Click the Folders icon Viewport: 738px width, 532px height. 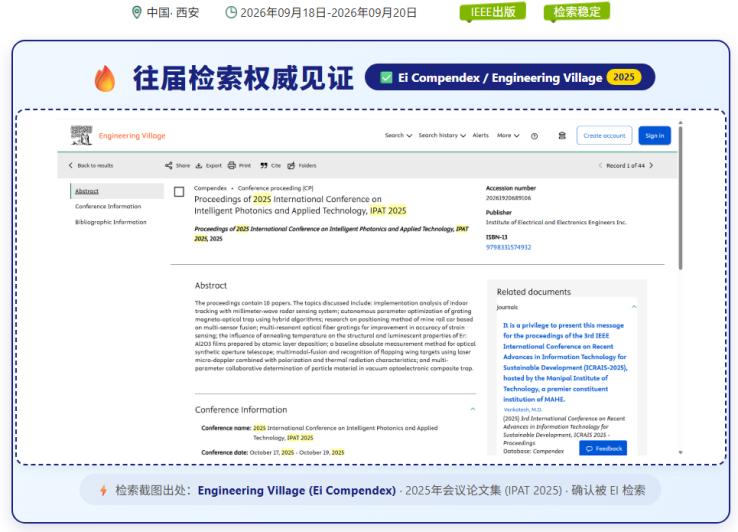(291, 165)
